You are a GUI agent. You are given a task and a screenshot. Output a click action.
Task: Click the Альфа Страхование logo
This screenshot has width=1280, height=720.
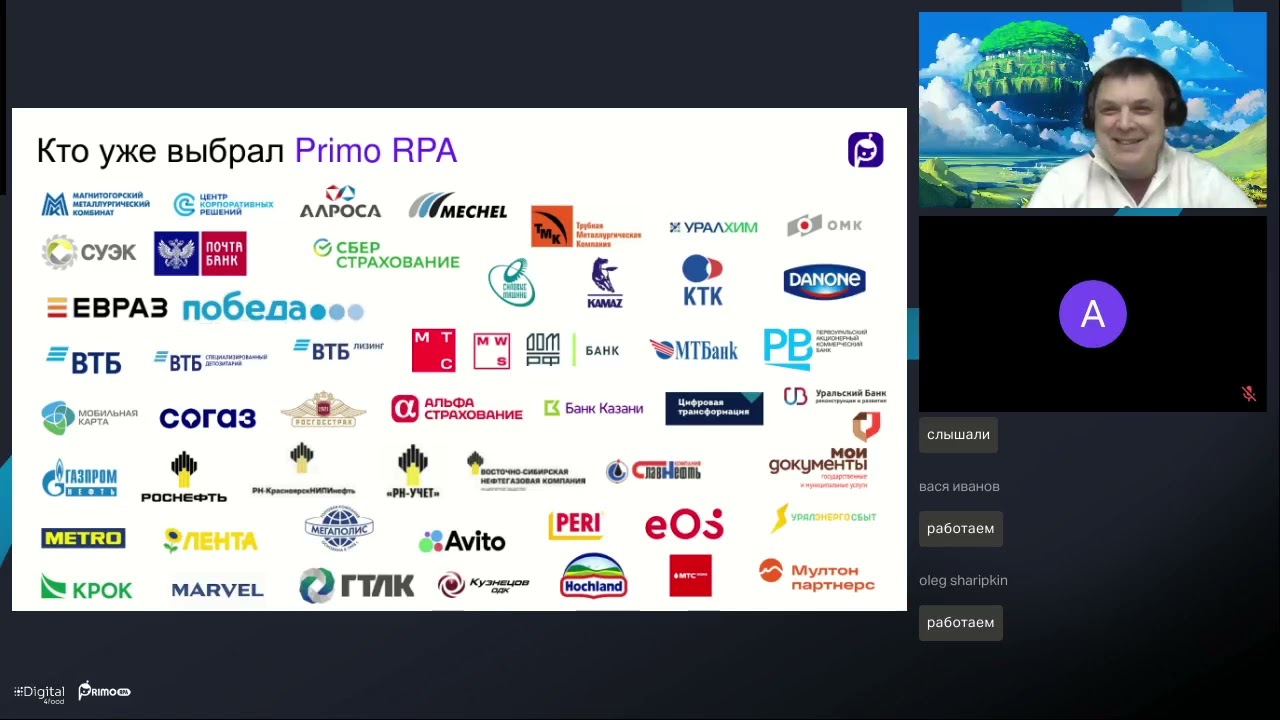tap(457, 408)
